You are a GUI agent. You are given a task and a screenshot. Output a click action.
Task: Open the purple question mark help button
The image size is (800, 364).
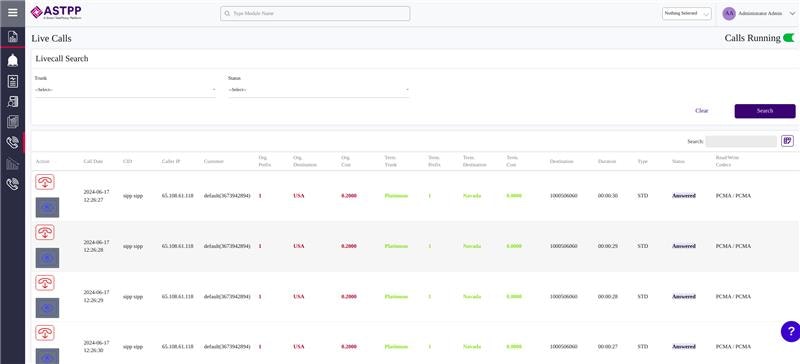pyautogui.click(x=790, y=331)
